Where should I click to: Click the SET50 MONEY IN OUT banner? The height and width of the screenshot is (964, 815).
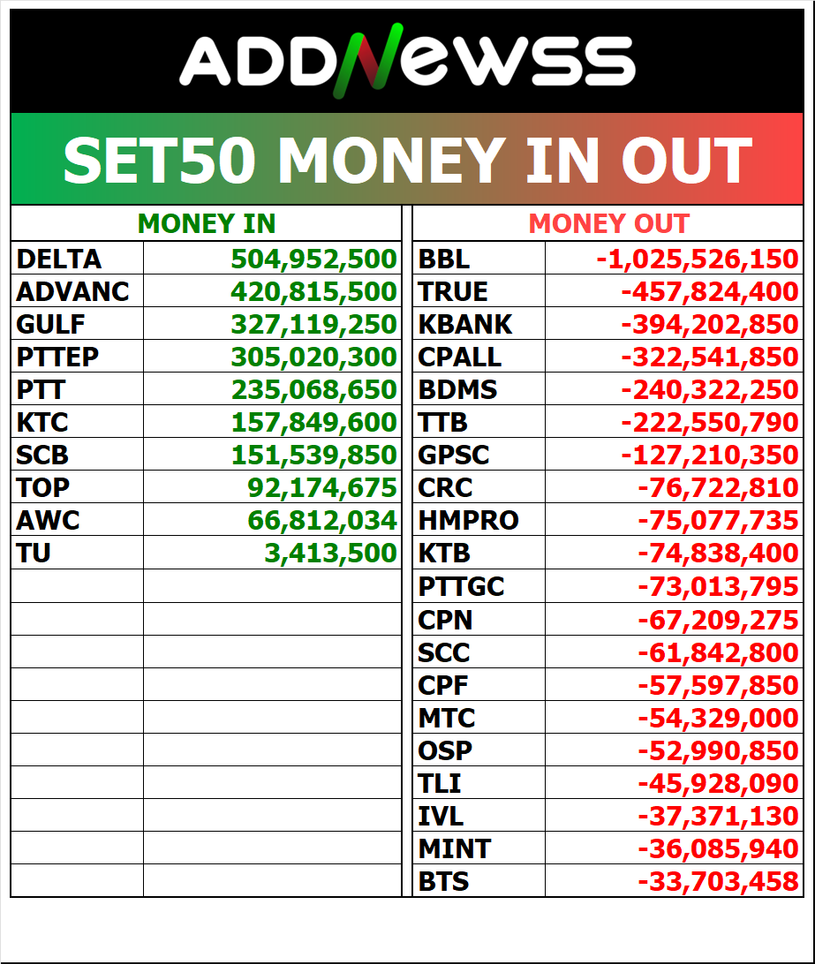pyautogui.click(x=407, y=160)
